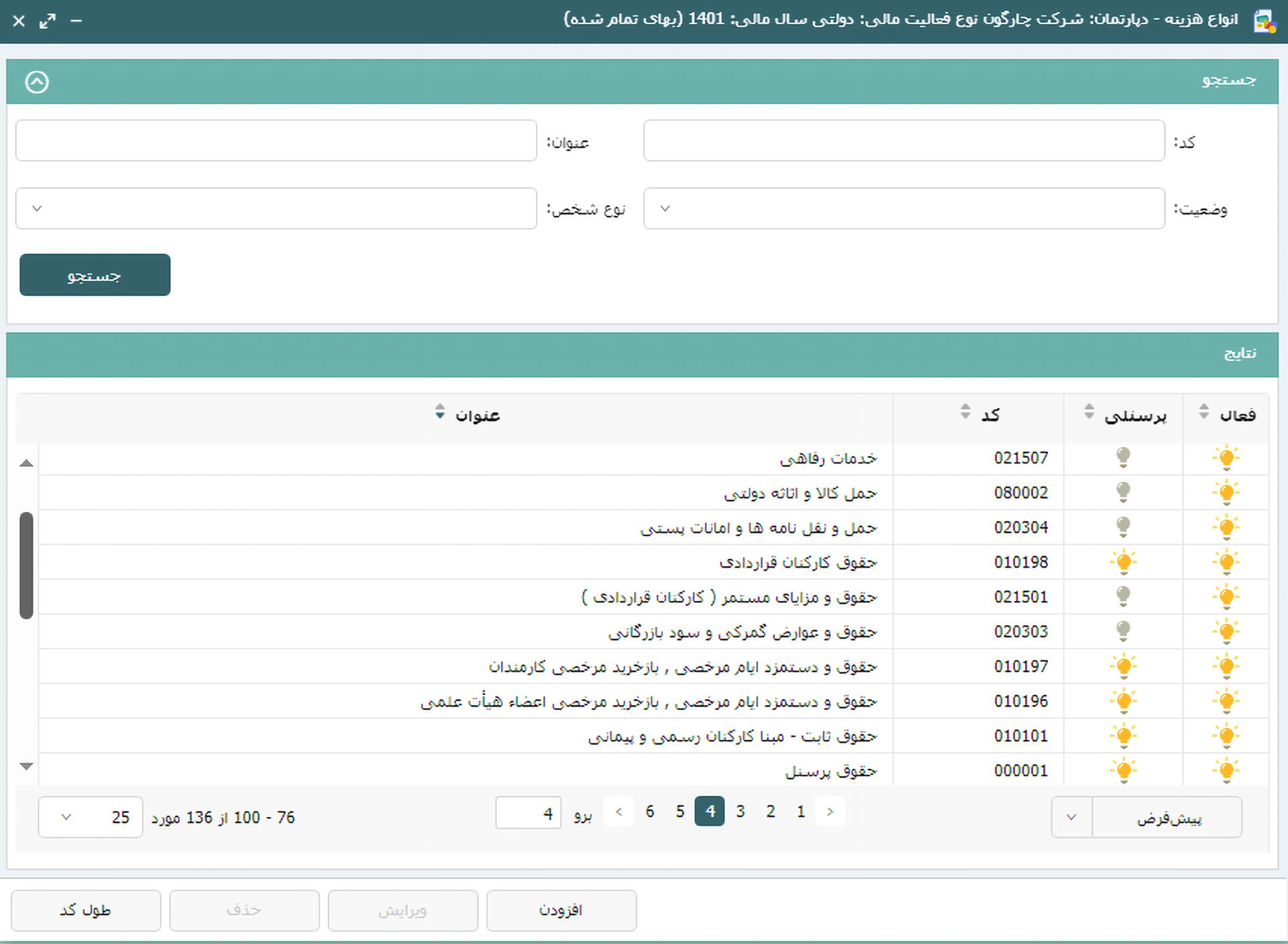
Task: Click the resize window icon in title bar
Action: pos(47,21)
